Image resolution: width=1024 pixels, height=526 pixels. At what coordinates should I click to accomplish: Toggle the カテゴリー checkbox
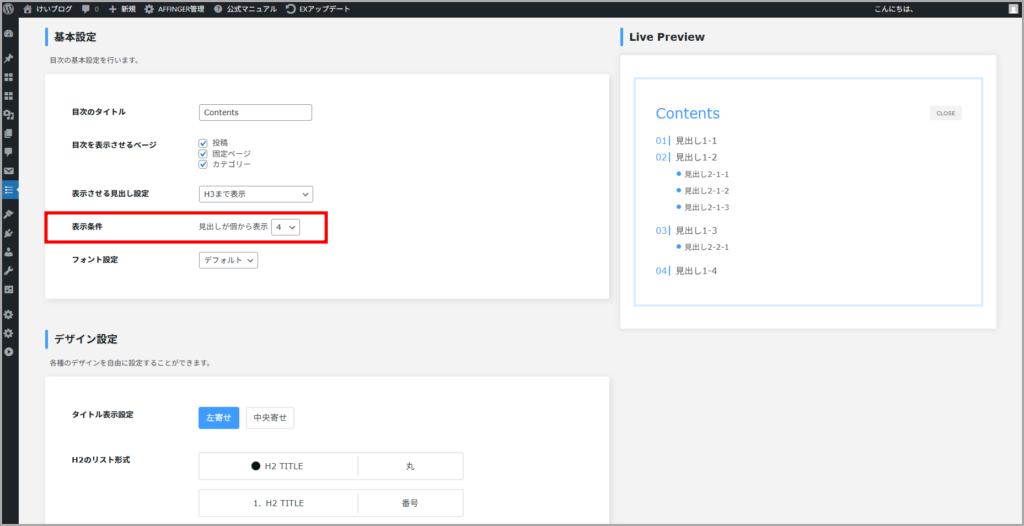[203, 164]
